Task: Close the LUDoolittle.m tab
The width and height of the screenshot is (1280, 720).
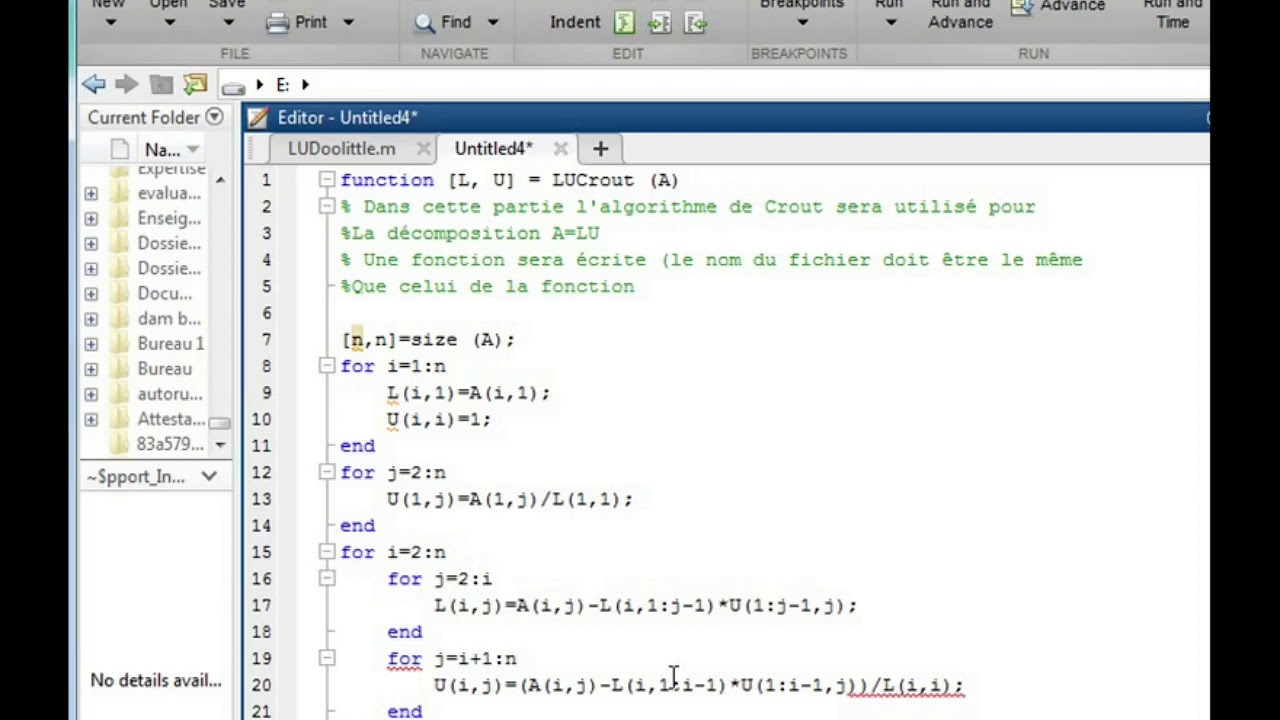Action: 424,149
